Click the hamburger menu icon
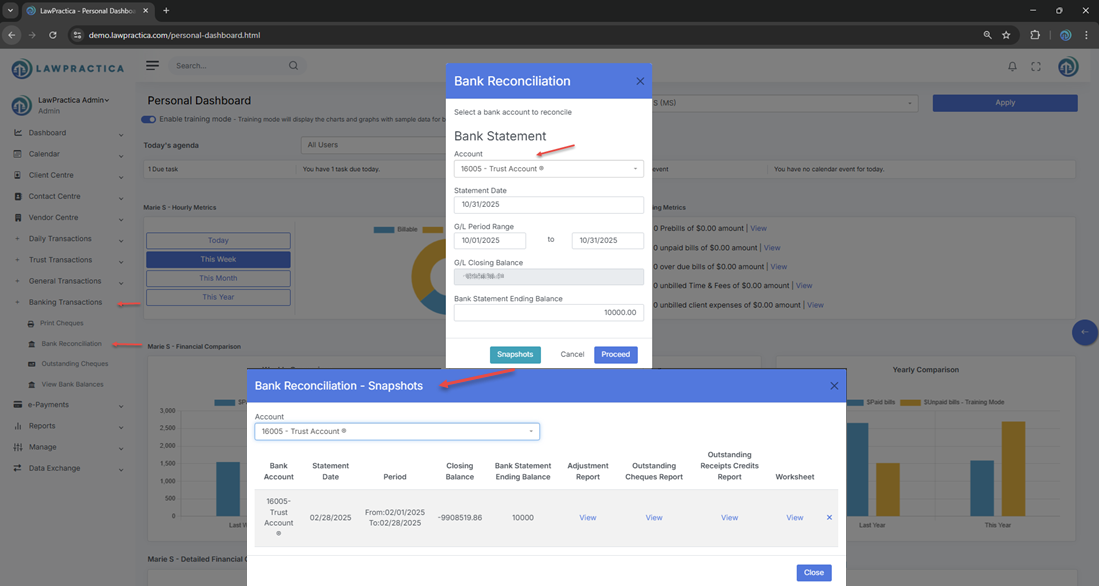Image resolution: width=1100 pixels, height=586 pixels. [x=152, y=66]
